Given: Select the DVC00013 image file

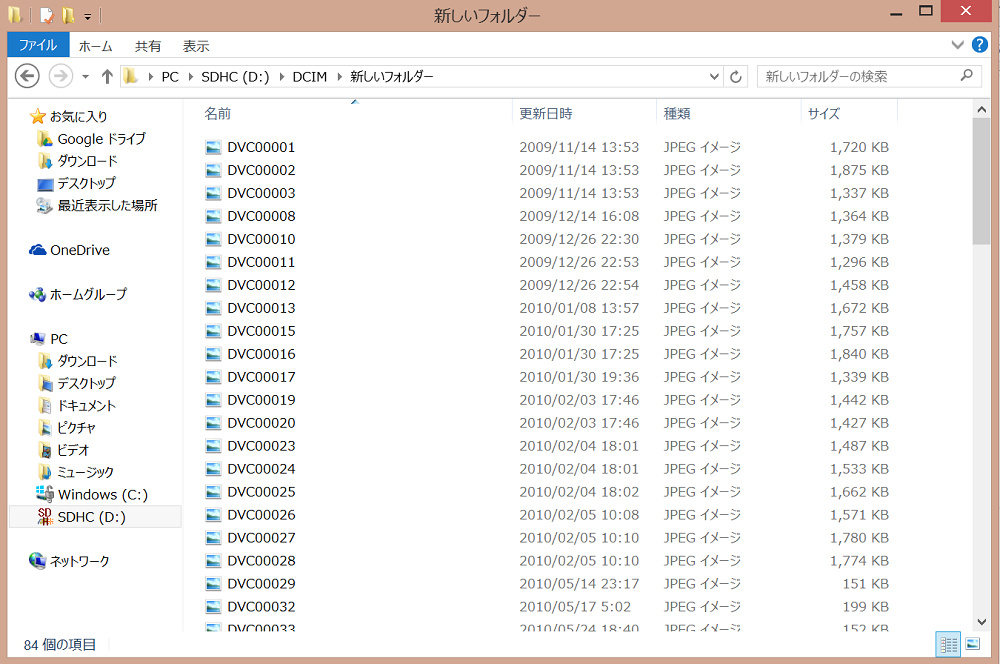Looking at the screenshot, I should [261, 308].
